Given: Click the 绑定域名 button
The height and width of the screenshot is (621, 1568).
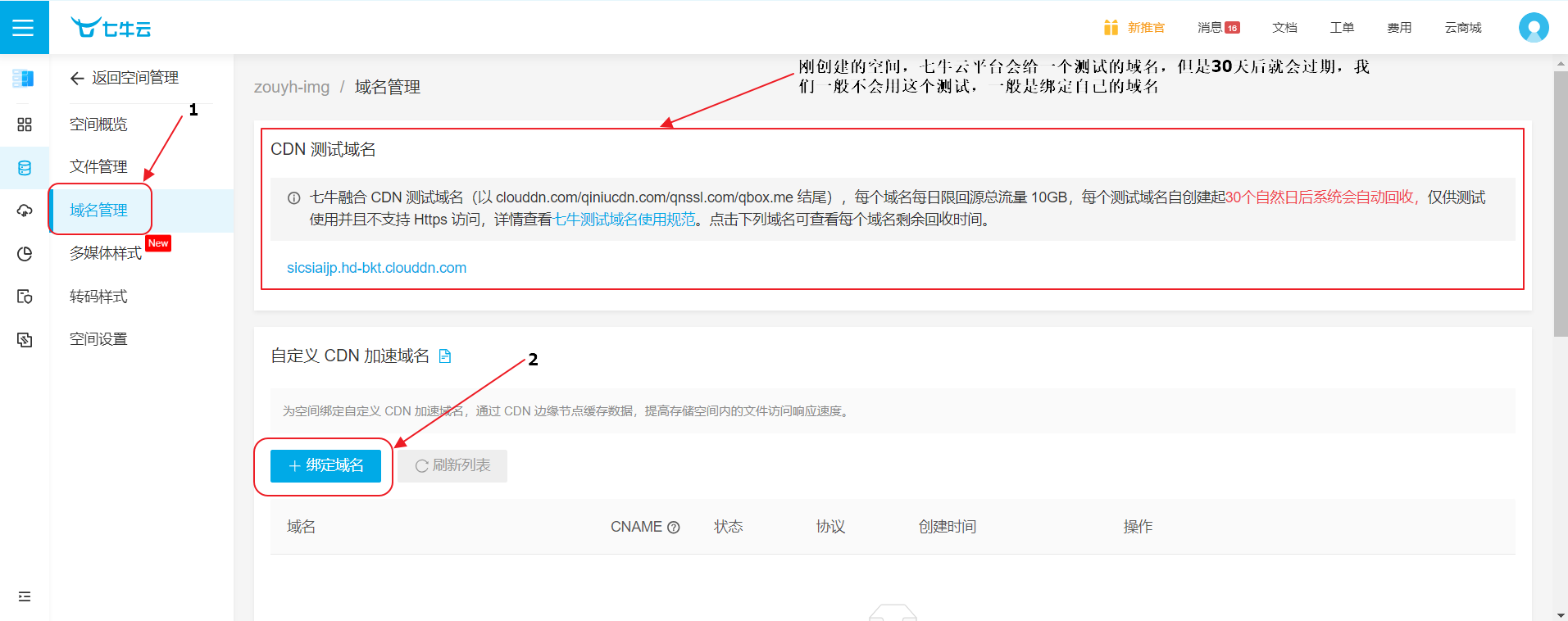Looking at the screenshot, I should pos(325,466).
